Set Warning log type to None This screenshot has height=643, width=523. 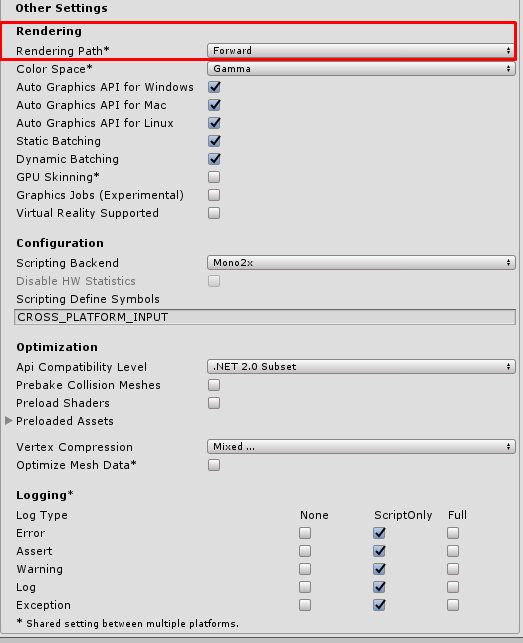(x=305, y=569)
